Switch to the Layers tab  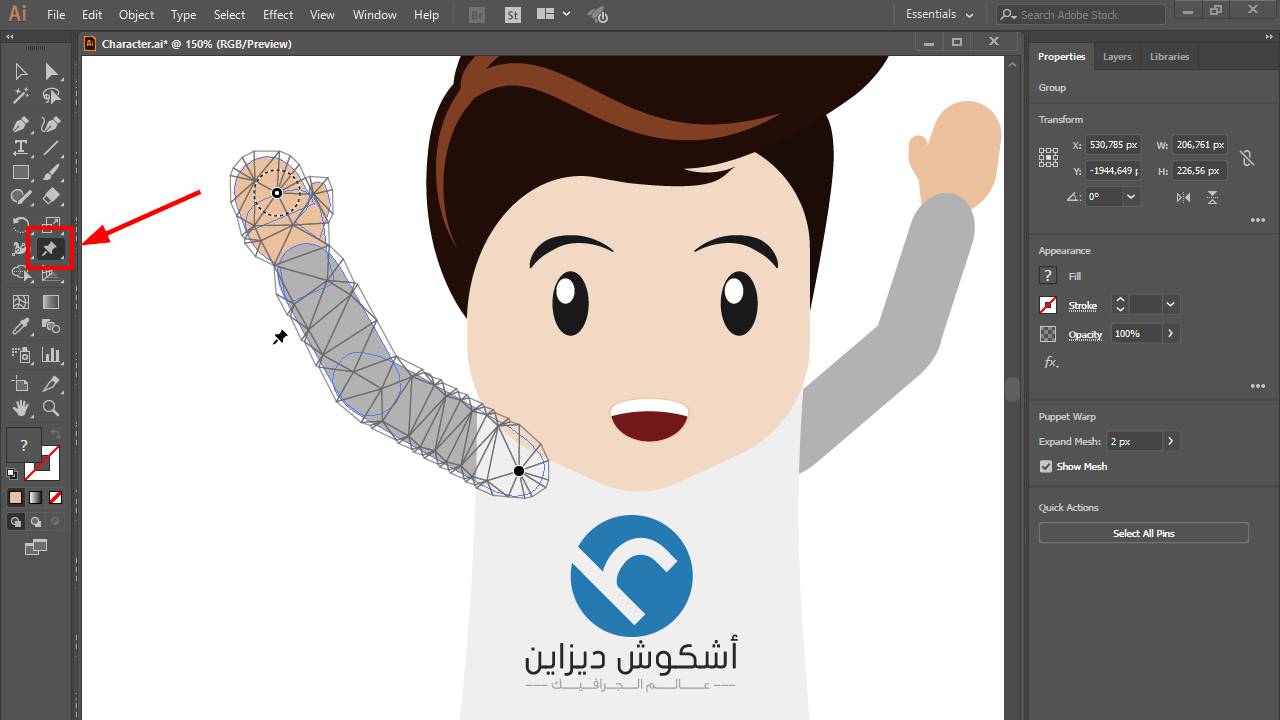coord(1117,57)
